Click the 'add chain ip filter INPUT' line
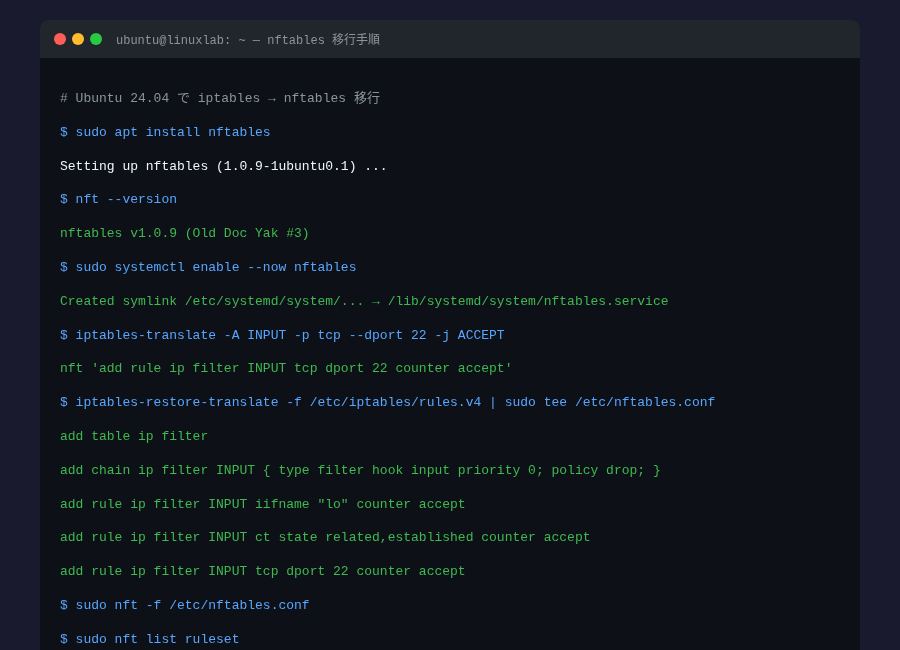 coord(360,470)
